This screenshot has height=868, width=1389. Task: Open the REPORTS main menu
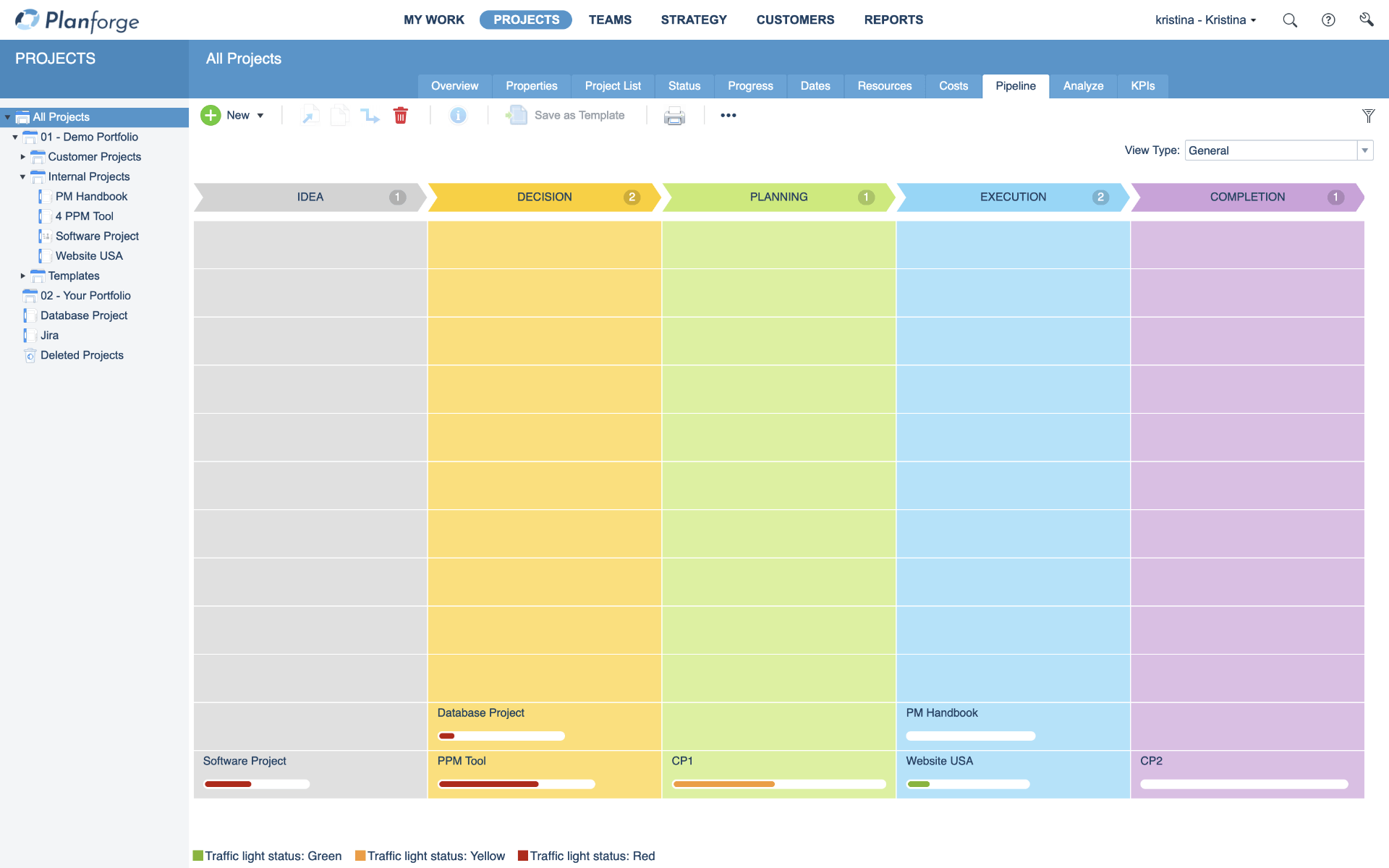[893, 20]
